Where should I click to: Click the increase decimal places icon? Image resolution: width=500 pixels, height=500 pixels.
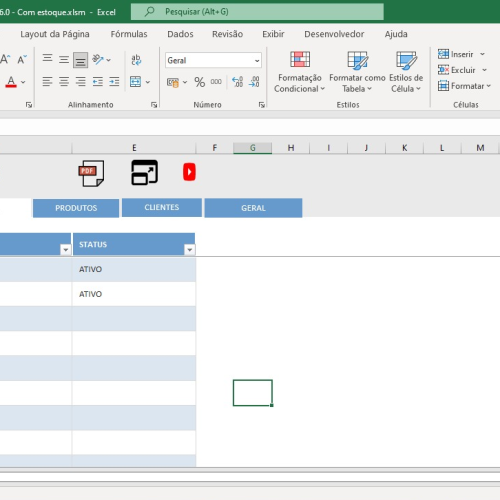click(237, 82)
